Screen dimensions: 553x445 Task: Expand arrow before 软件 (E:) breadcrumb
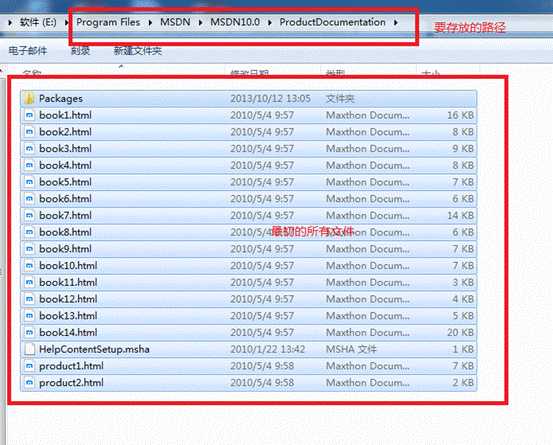[10, 23]
